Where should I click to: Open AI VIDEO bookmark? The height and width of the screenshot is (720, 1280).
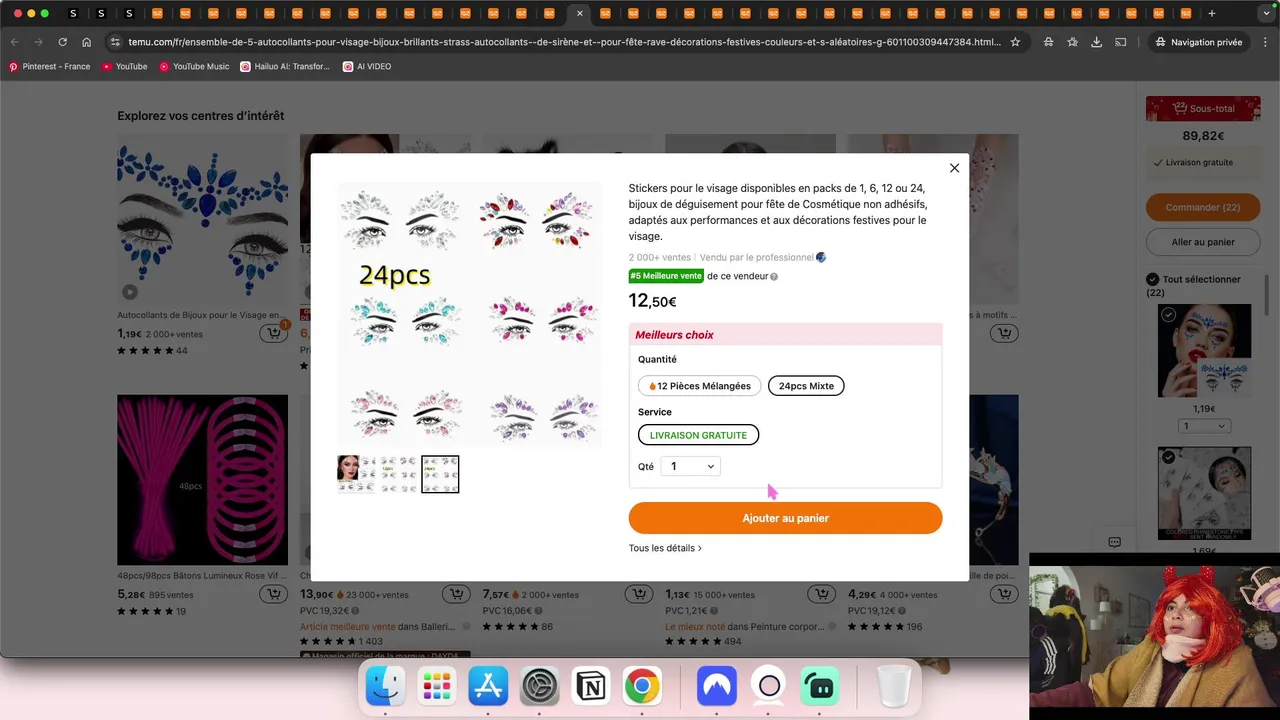367,66
